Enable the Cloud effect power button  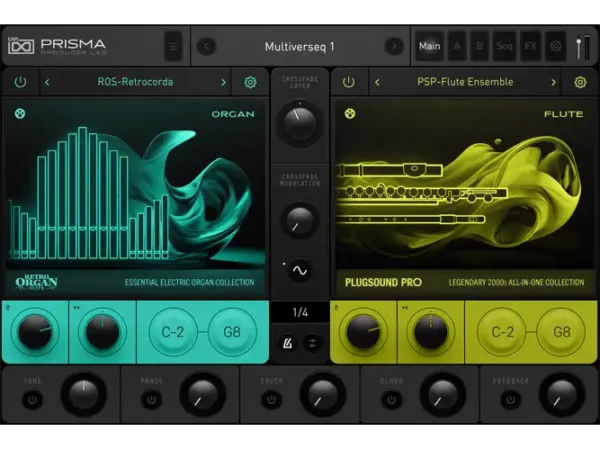click(391, 400)
